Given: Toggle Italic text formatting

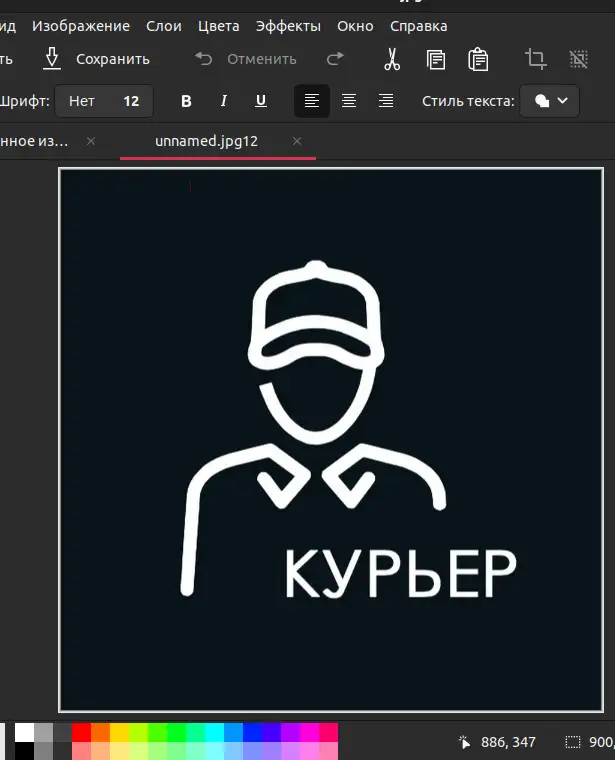Looking at the screenshot, I should coord(223,101).
